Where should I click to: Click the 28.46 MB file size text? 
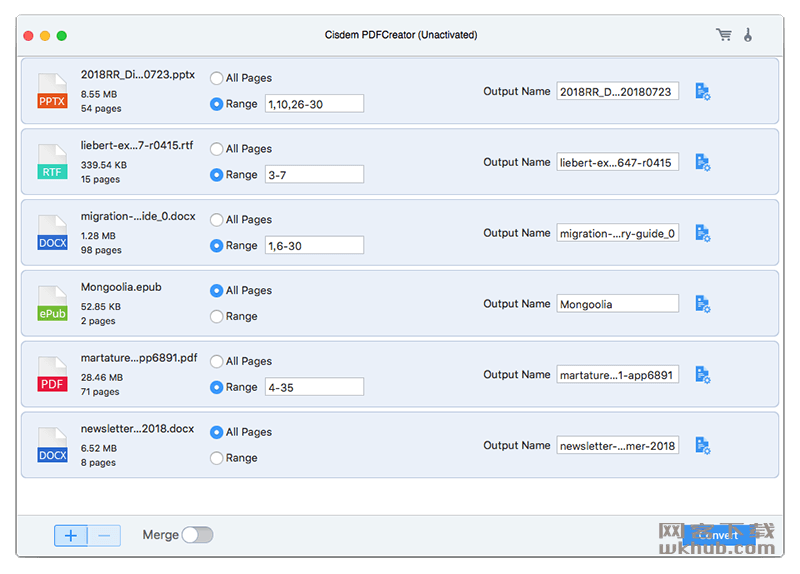pos(102,378)
